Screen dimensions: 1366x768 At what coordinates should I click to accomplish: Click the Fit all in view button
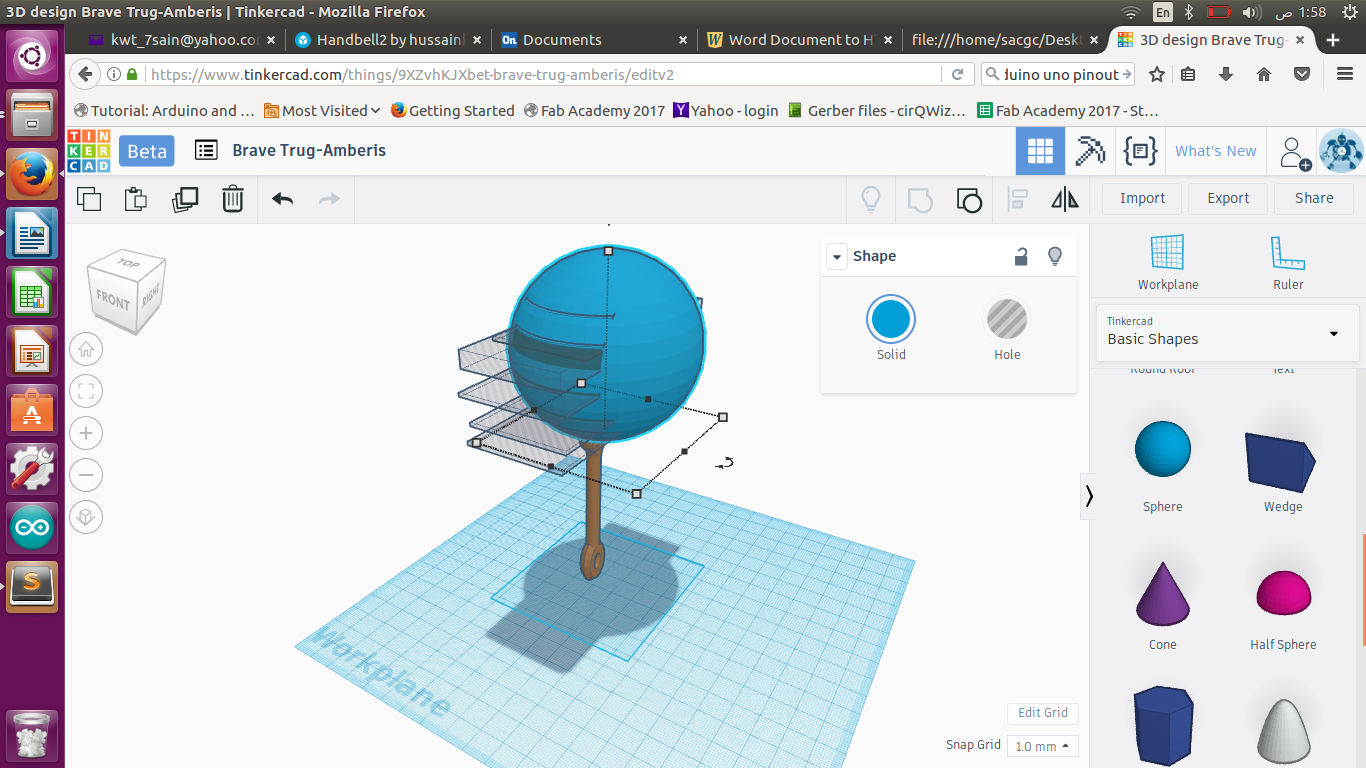pos(87,391)
